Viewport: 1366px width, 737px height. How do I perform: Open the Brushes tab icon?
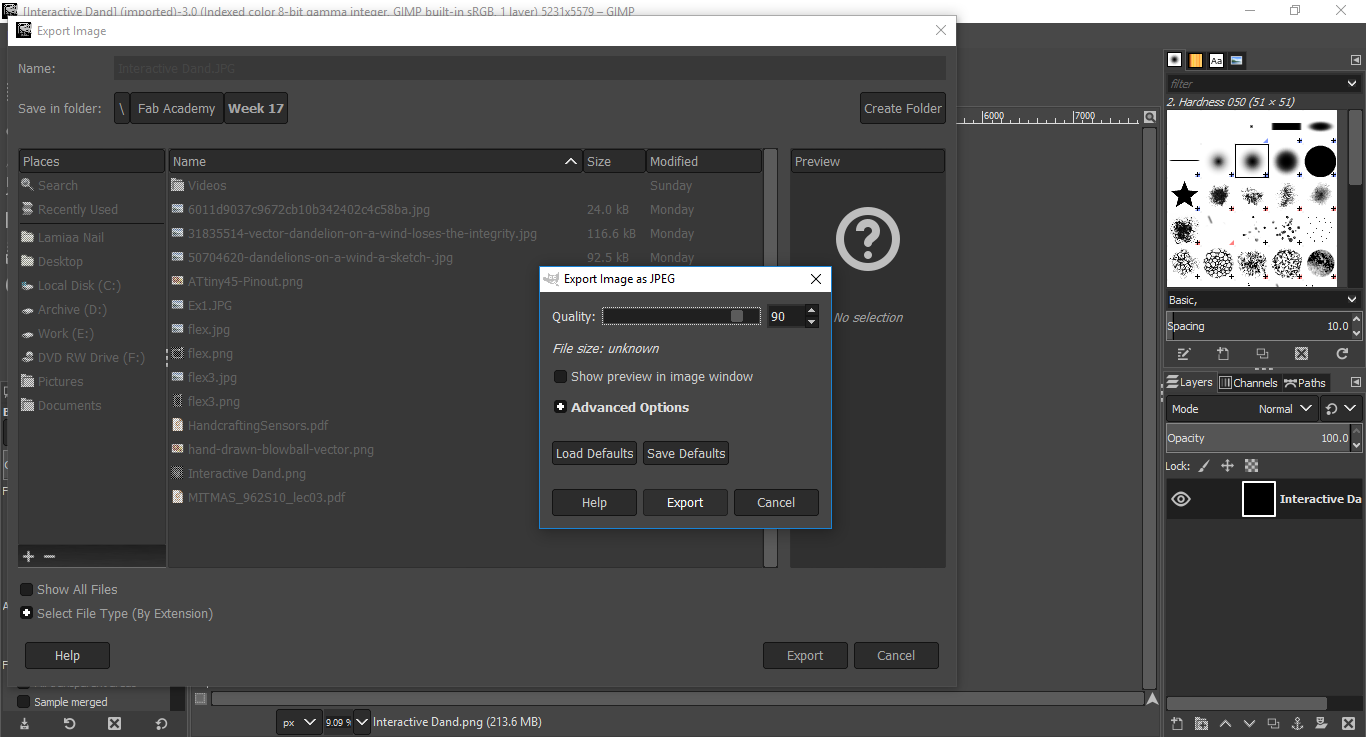pyautogui.click(x=1175, y=60)
